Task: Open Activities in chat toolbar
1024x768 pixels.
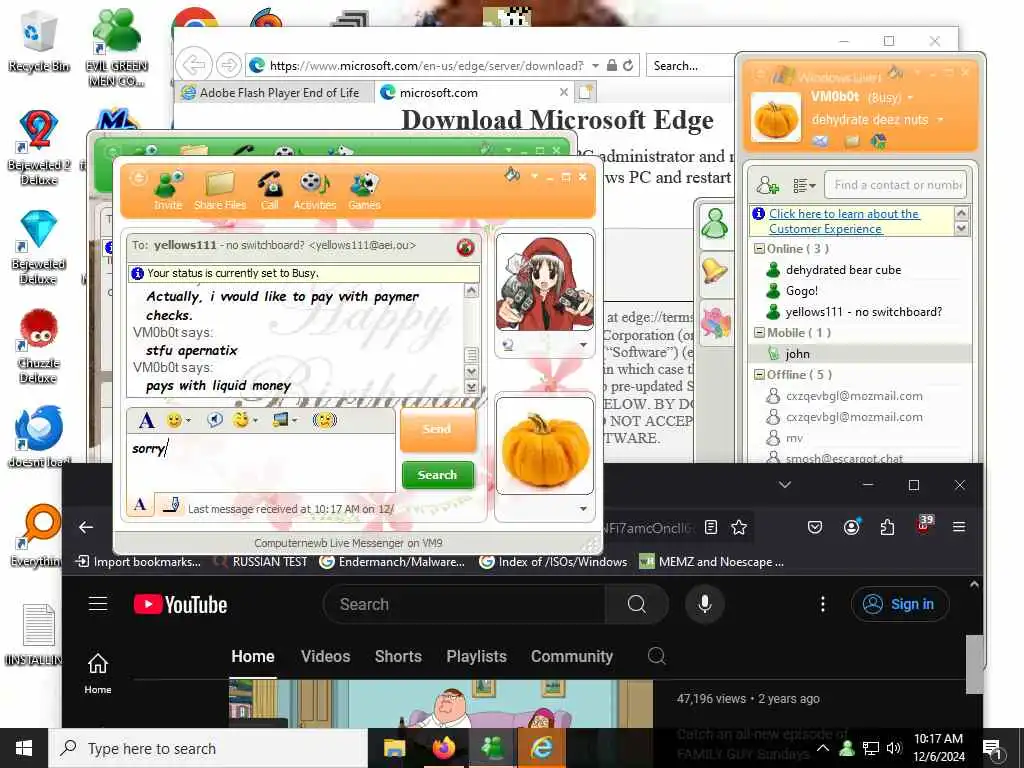Action: 314,189
